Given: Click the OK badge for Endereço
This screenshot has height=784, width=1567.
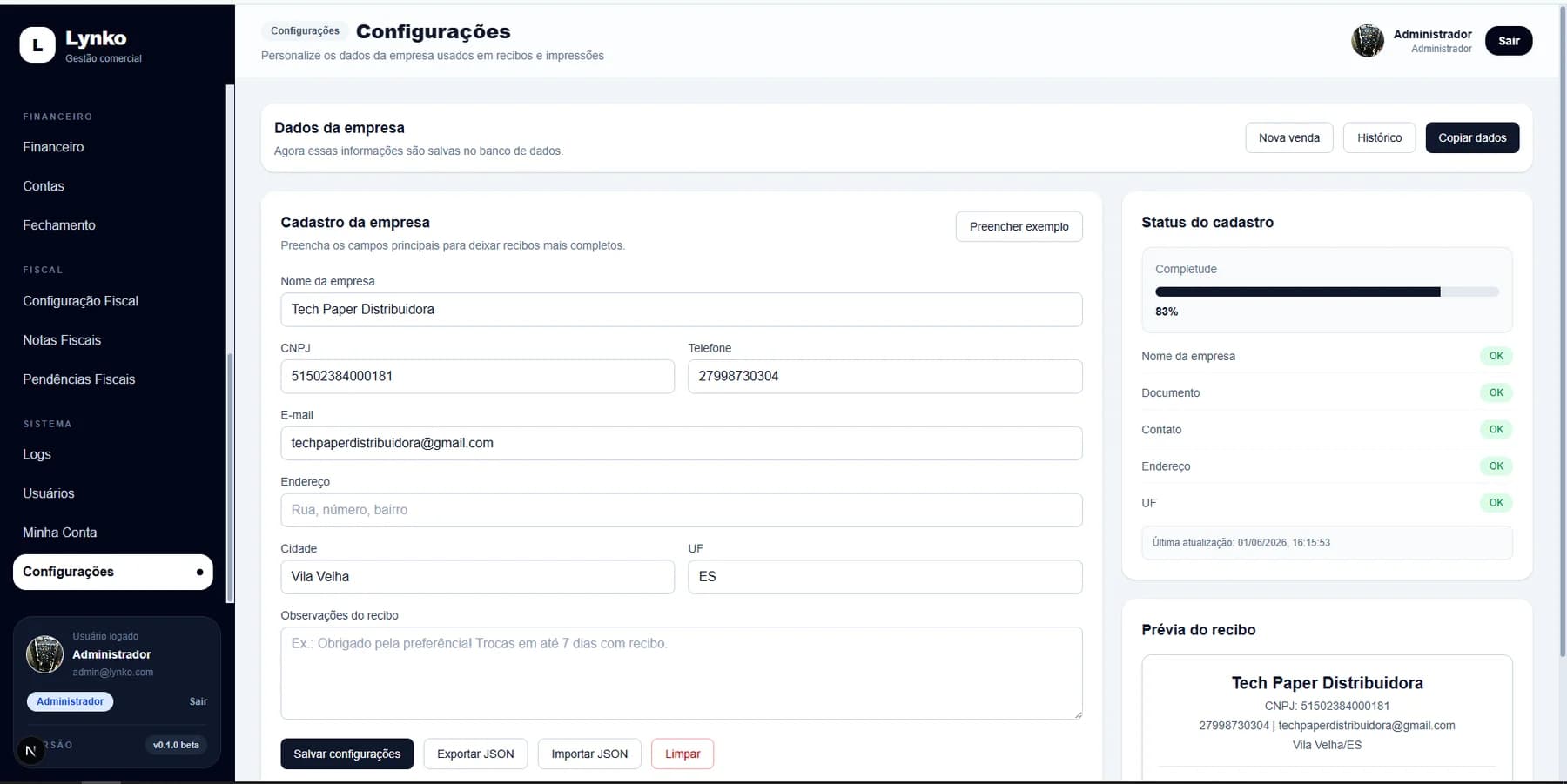Looking at the screenshot, I should point(1496,466).
